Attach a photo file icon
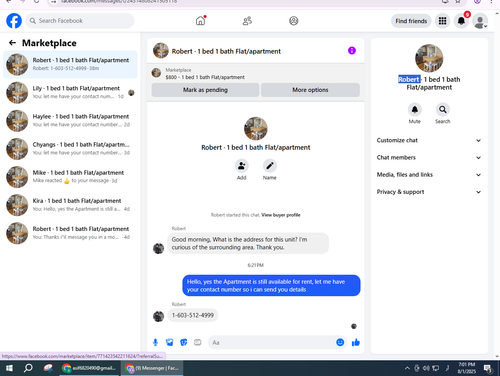The height and width of the screenshot is (376, 500). [x=170, y=342]
